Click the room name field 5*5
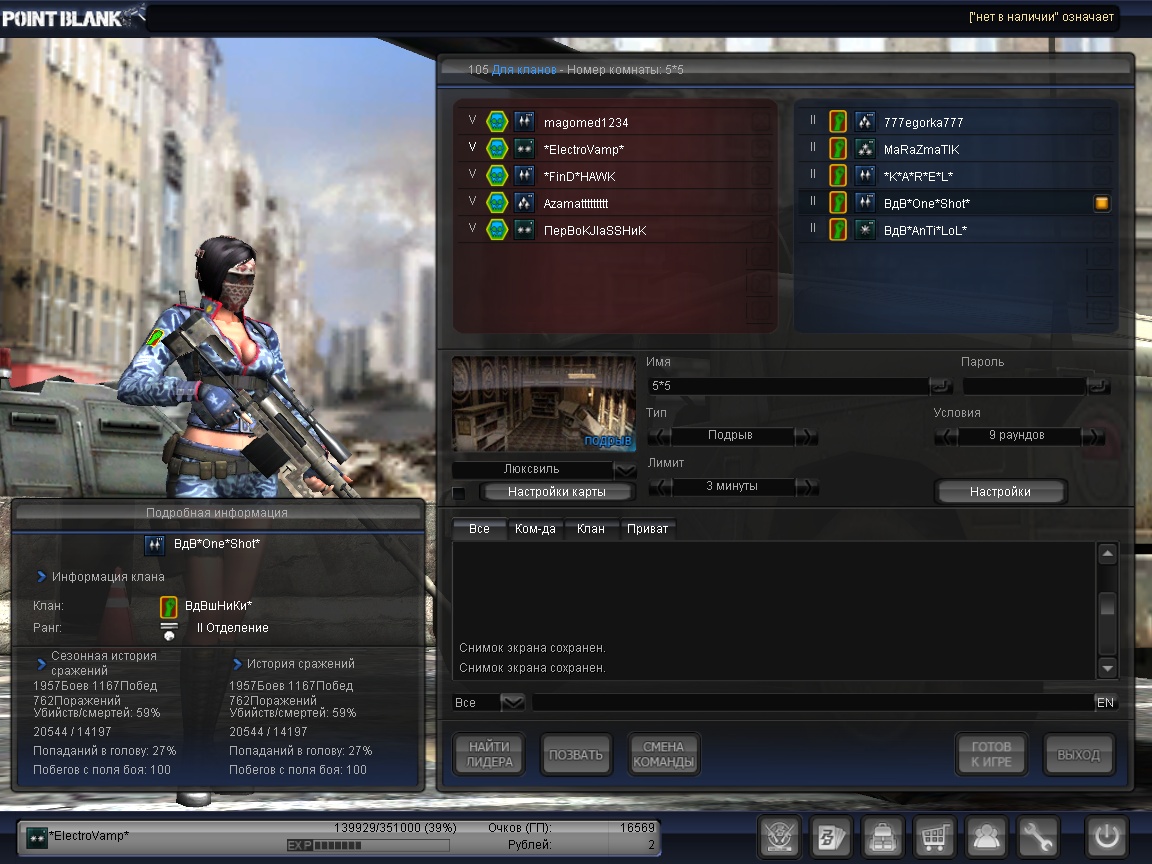 click(x=788, y=386)
